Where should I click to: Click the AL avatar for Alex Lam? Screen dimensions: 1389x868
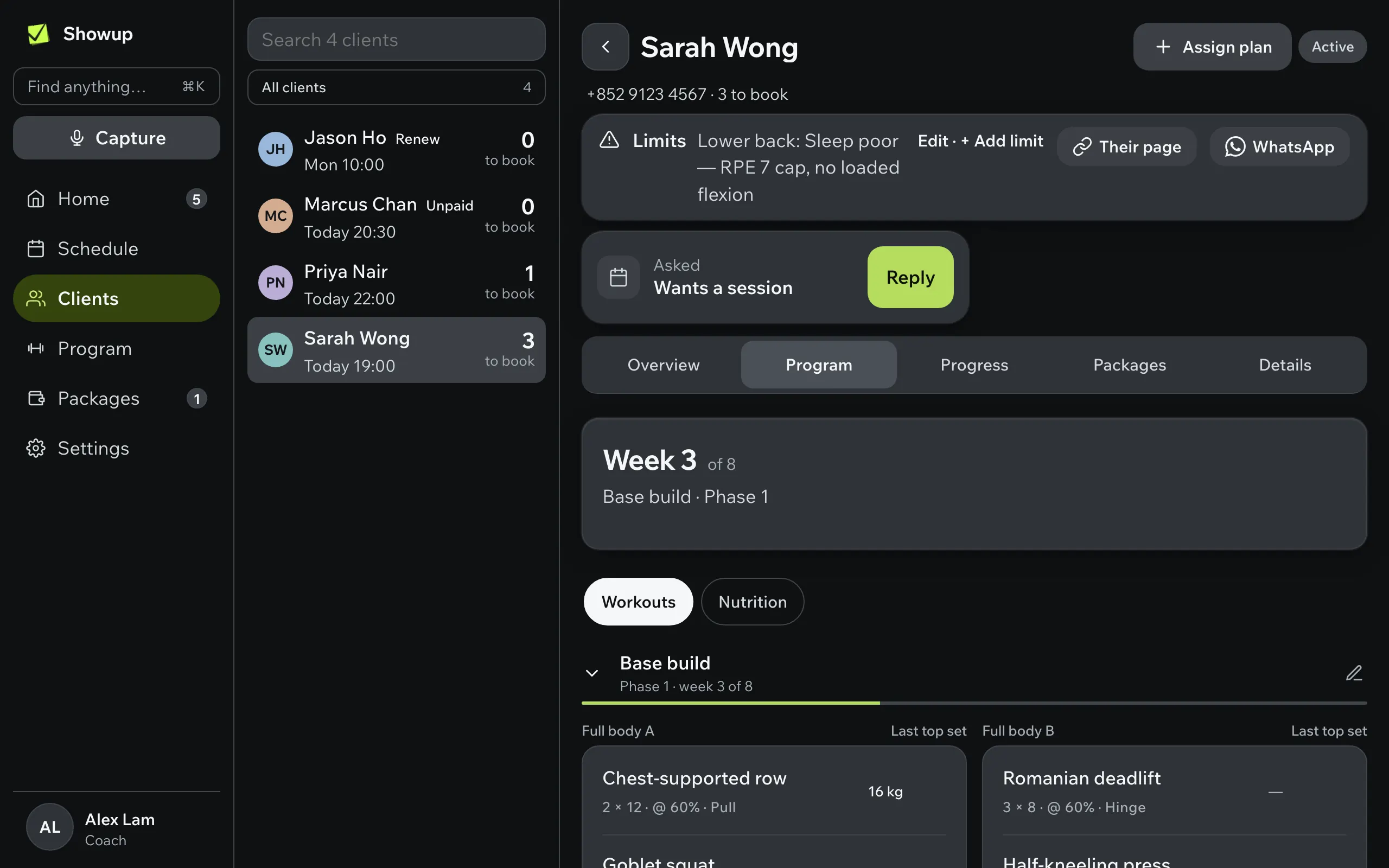tap(50, 827)
